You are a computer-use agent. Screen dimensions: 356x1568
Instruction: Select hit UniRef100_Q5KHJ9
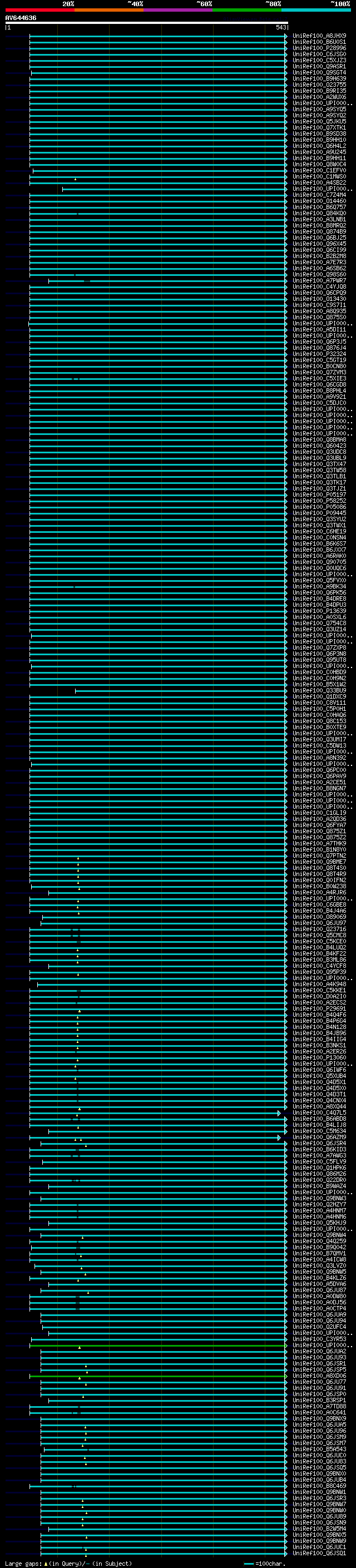click(x=319, y=1223)
